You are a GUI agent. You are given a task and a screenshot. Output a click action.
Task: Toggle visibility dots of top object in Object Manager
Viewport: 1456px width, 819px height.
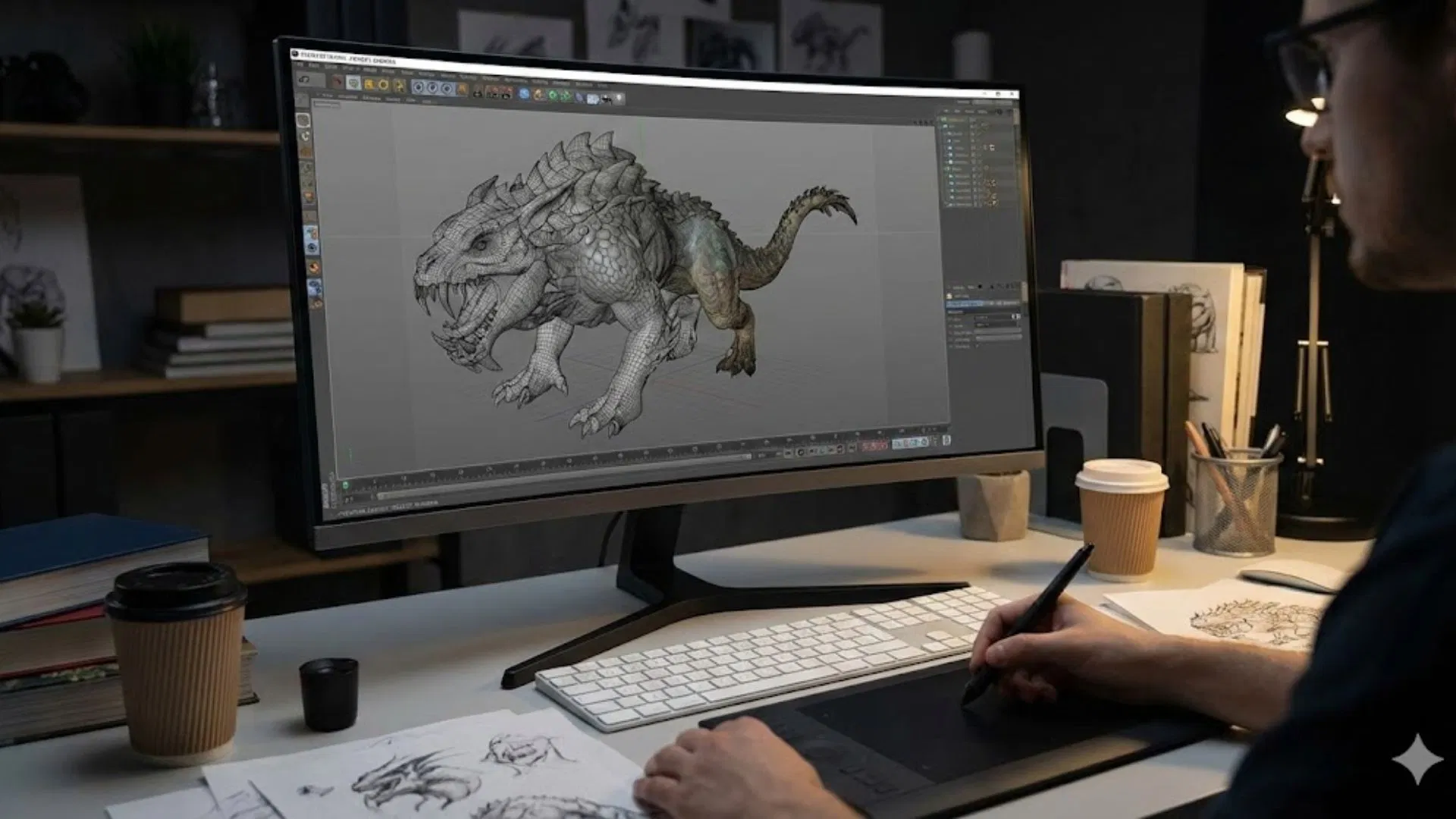[973, 119]
